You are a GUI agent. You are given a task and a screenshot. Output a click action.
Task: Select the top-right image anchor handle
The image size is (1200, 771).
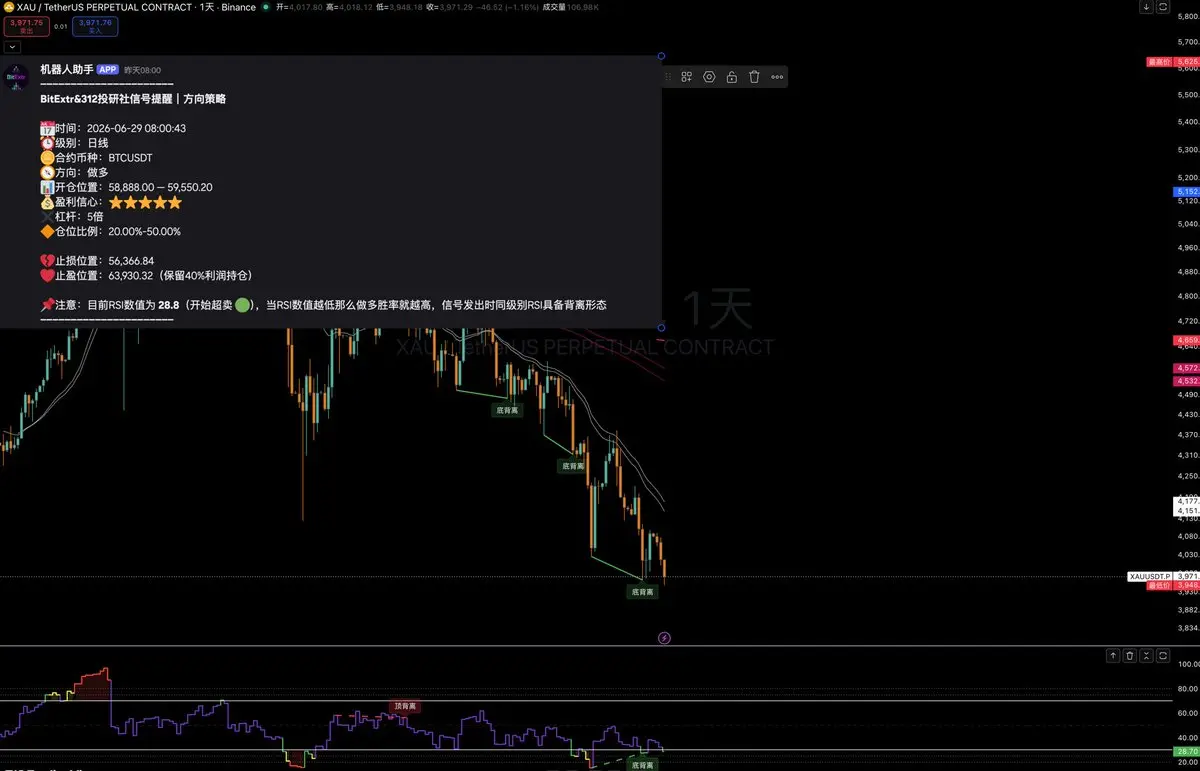point(661,55)
